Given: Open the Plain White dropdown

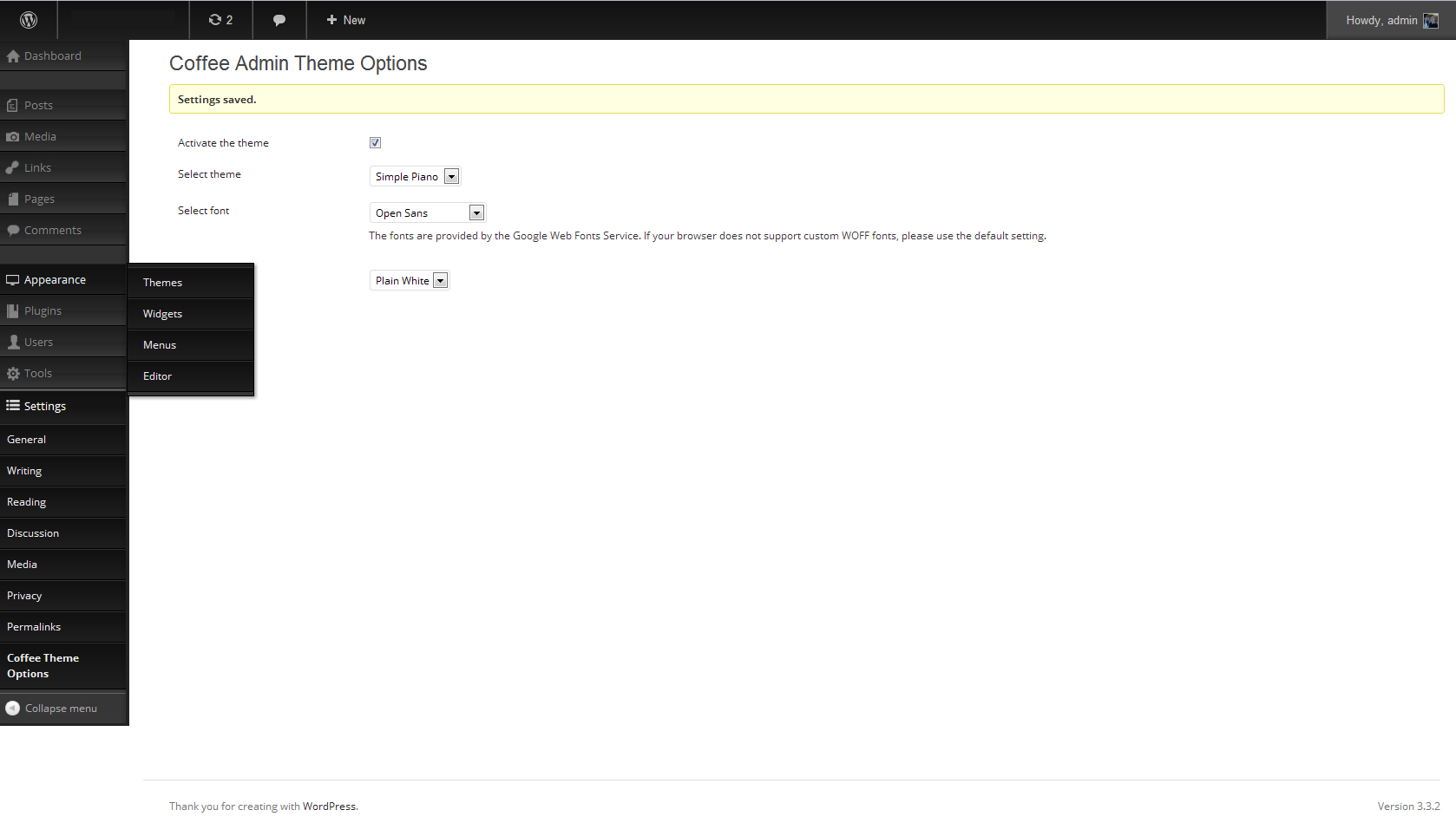Looking at the screenshot, I should pos(410,281).
